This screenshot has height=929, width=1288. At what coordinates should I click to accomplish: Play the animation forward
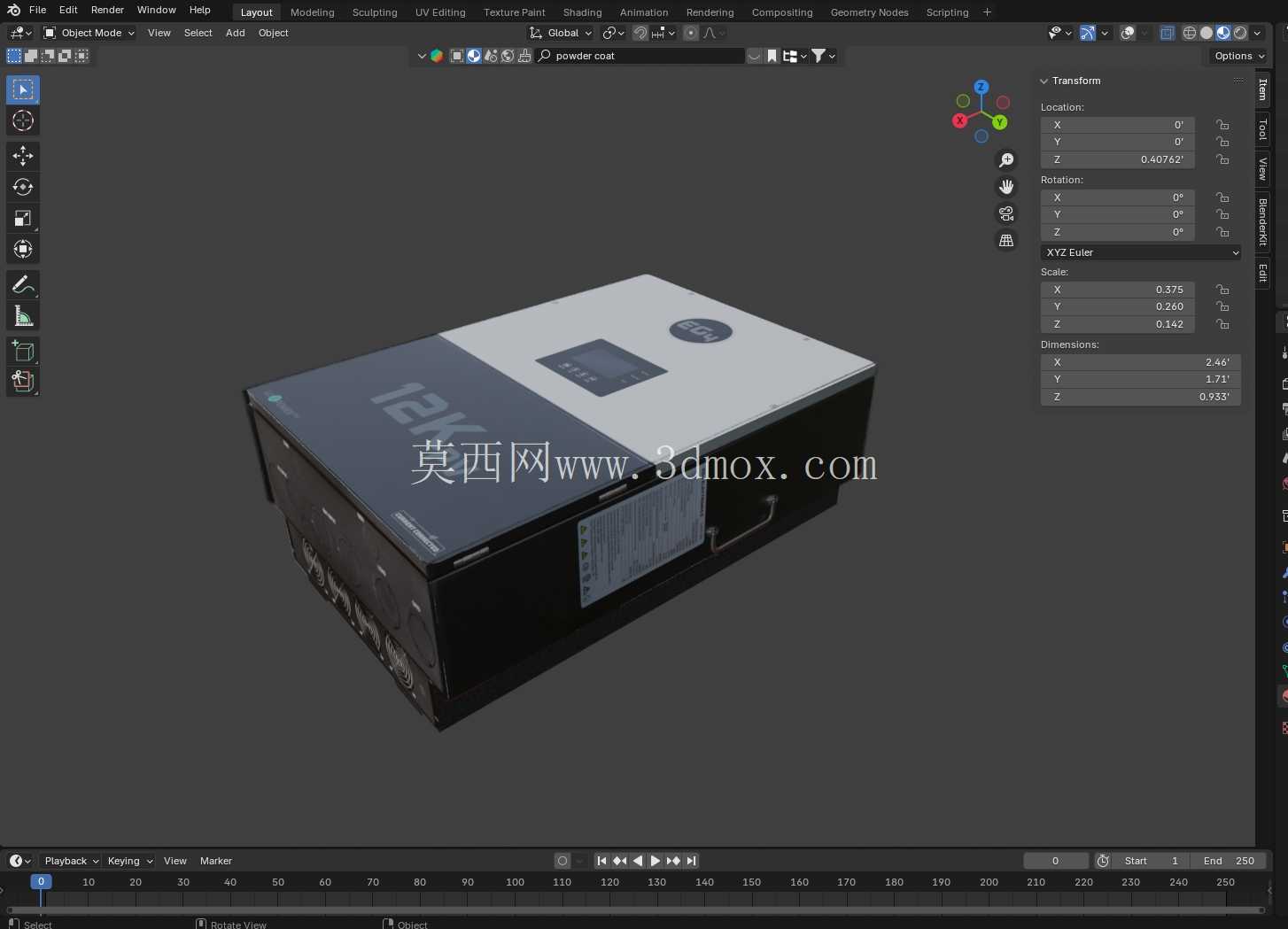[656, 861]
